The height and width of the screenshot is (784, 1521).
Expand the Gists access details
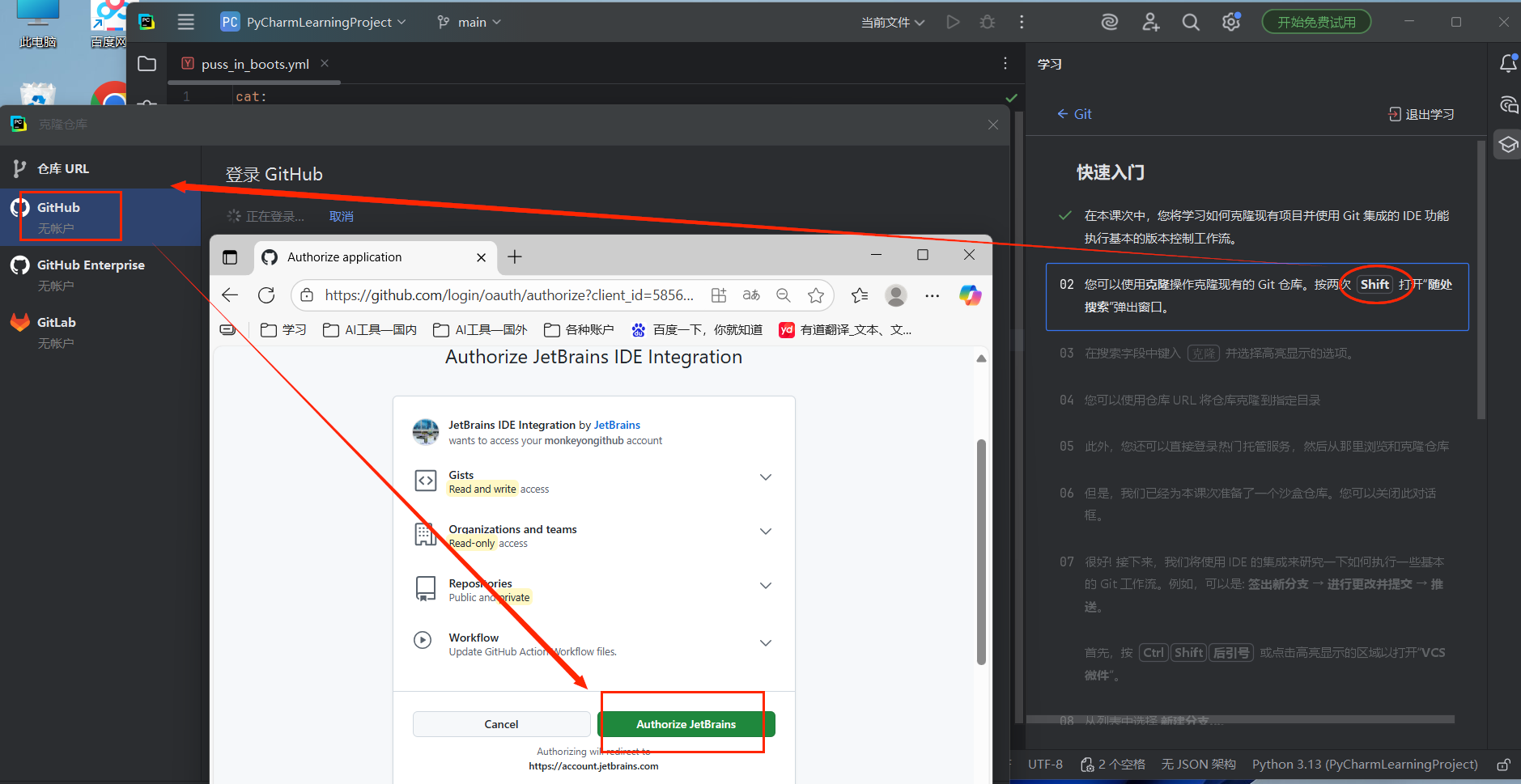[765, 477]
